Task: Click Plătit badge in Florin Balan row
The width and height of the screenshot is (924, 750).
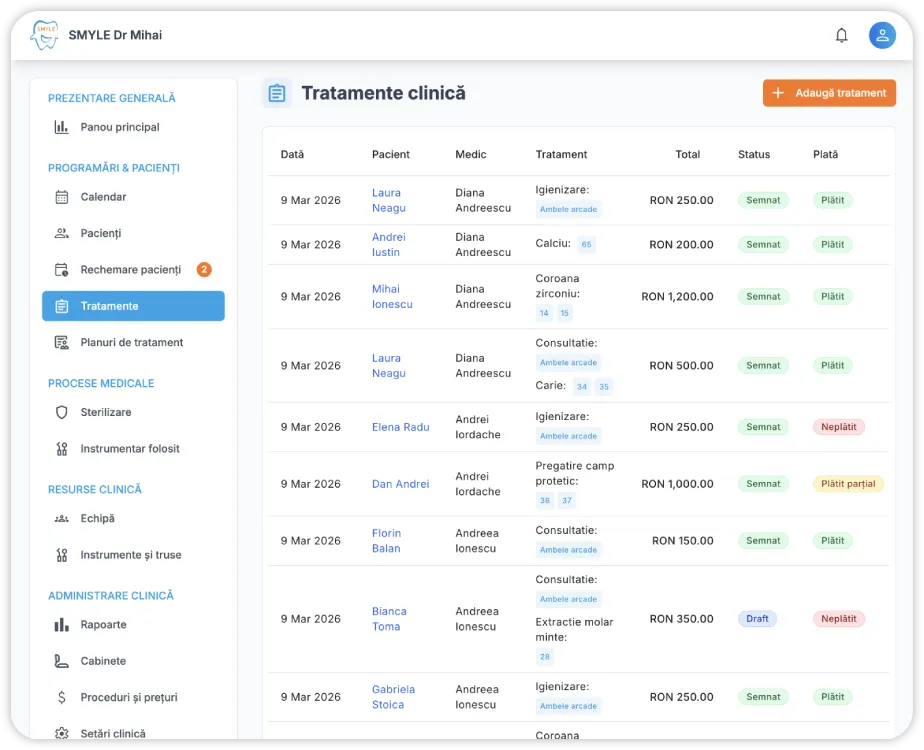Action: tap(833, 541)
